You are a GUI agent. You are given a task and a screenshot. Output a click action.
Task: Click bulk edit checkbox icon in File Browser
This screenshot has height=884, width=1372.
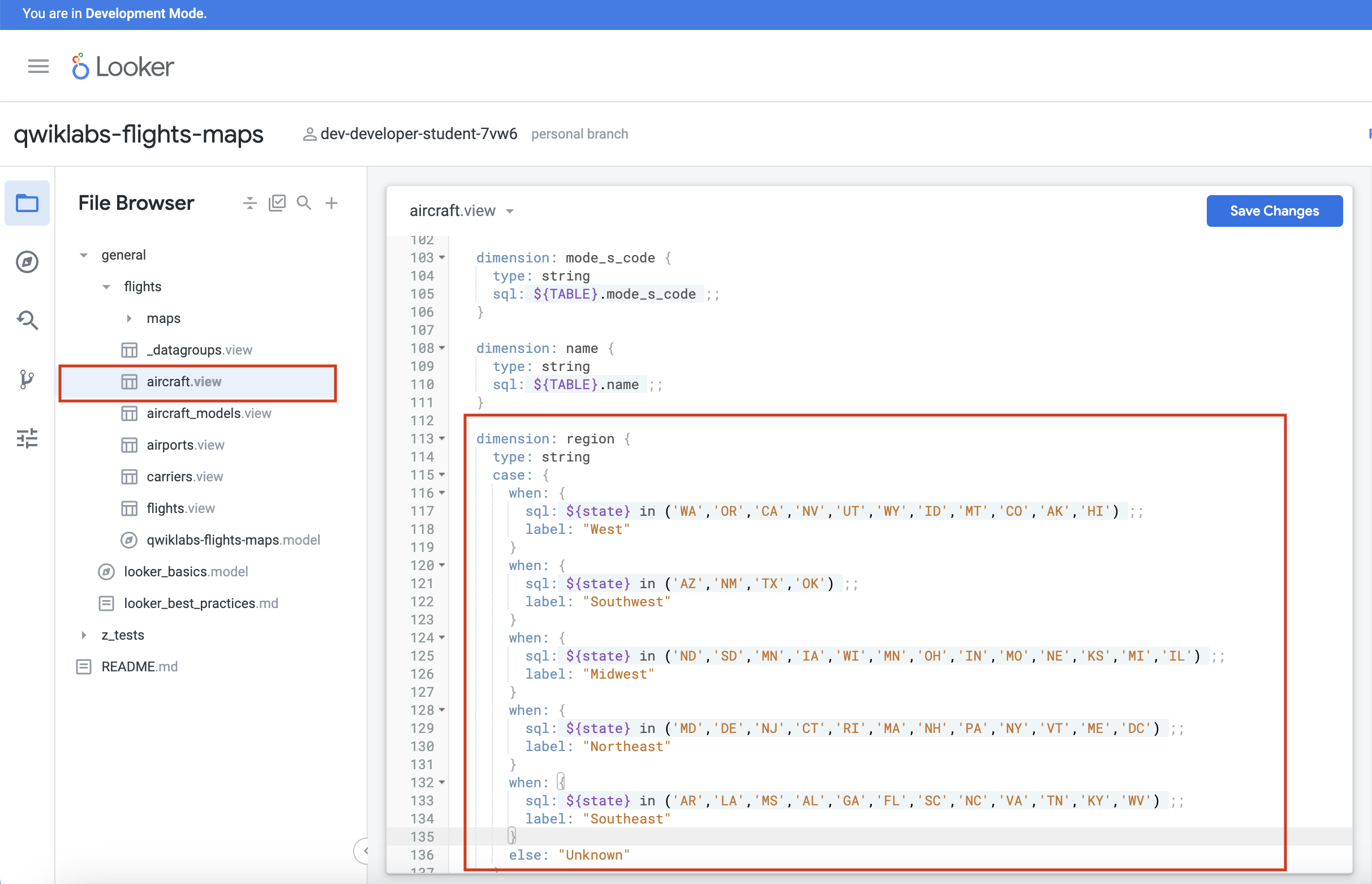click(277, 203)
